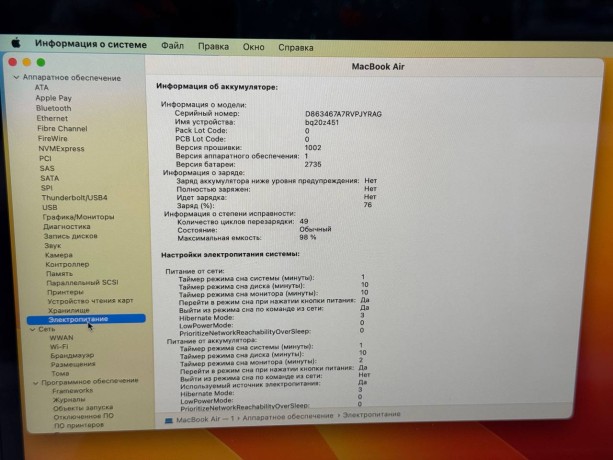The height and width of the screenshot is (460, 613).
Task: Collapse the Сеть section
Action: click(33, 328)
